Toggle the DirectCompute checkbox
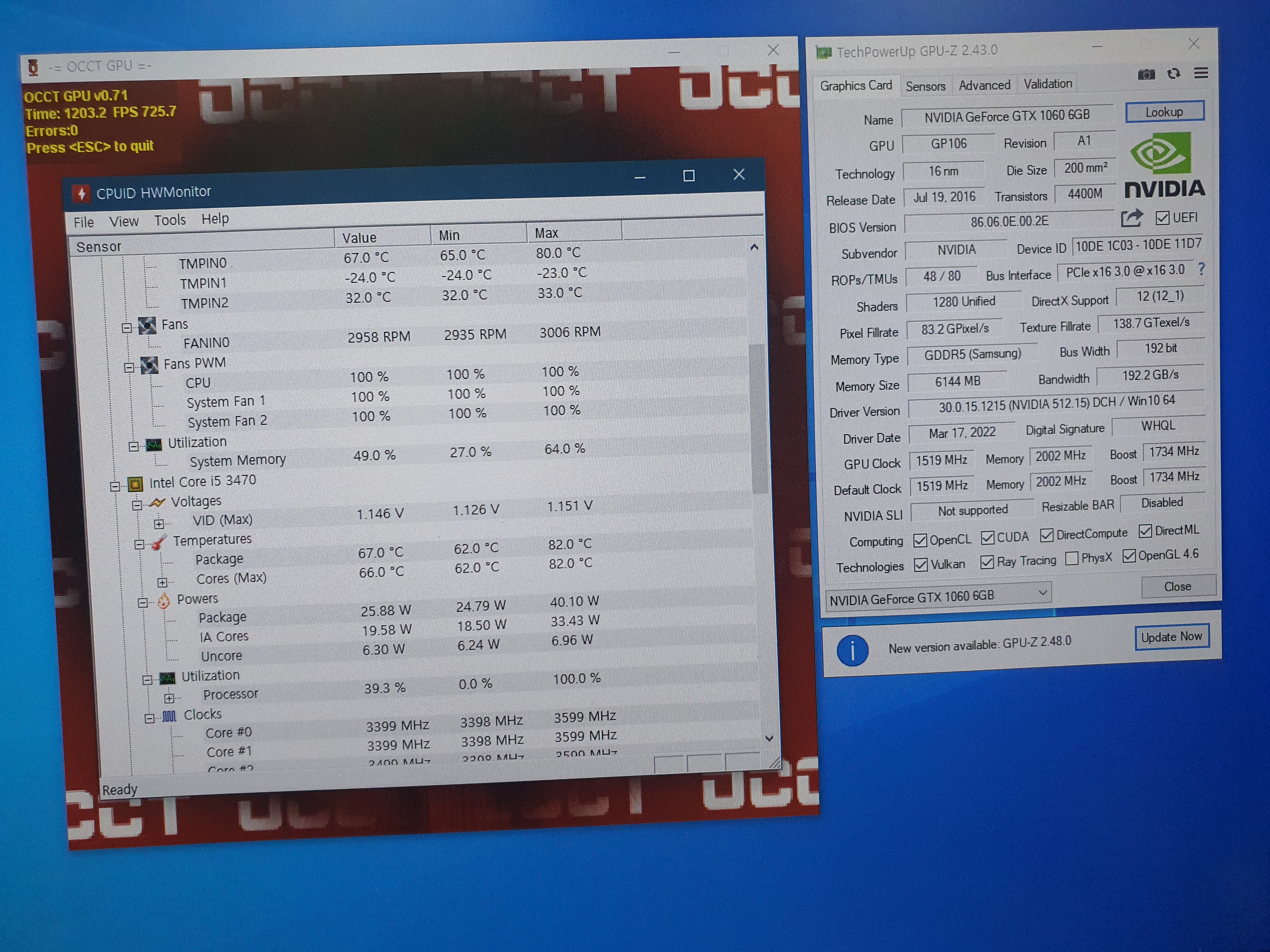This screenshot has height=952, width=1270. coord(1046,535)
